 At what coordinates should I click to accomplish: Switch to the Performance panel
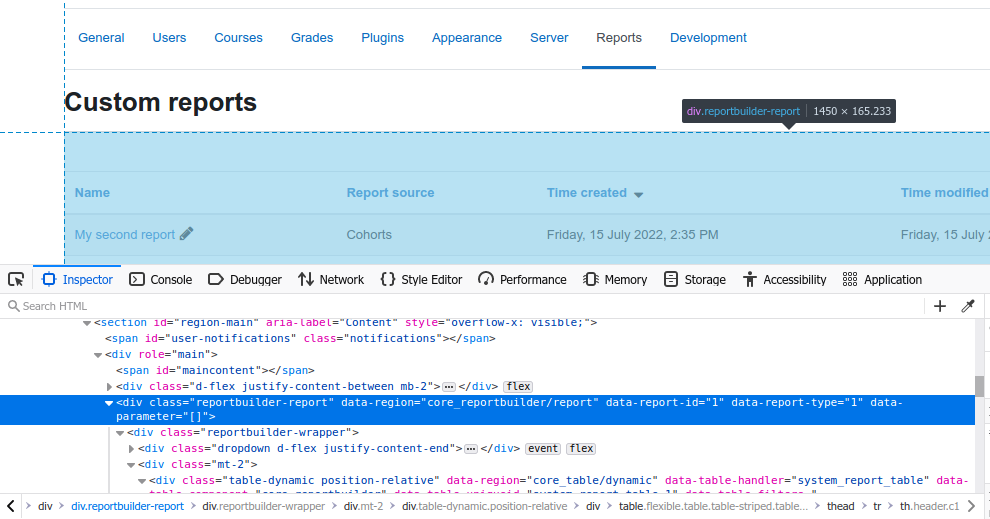pos(522,279)
